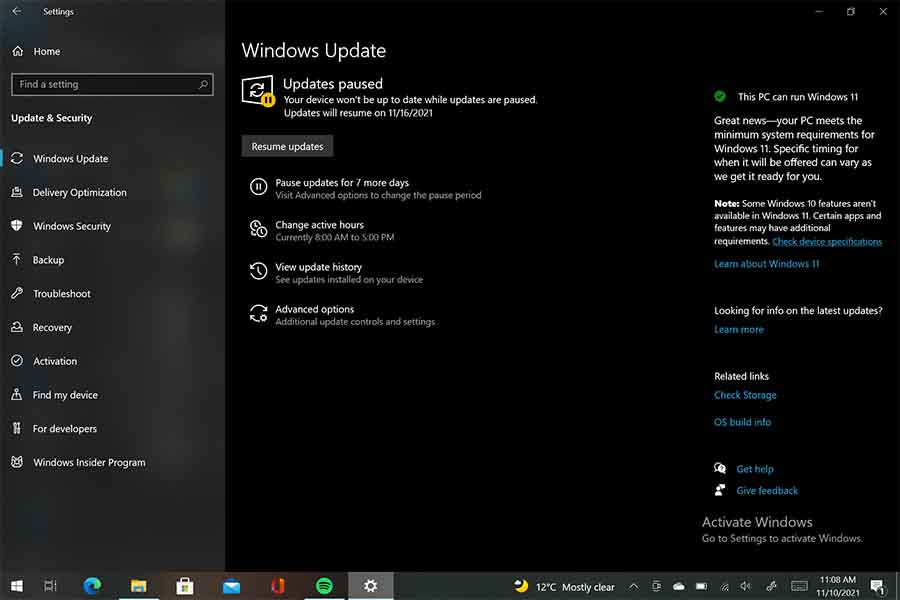Viewport: 900px width, 600px height.
Task: Open the OS build info link
Action: 742,422
